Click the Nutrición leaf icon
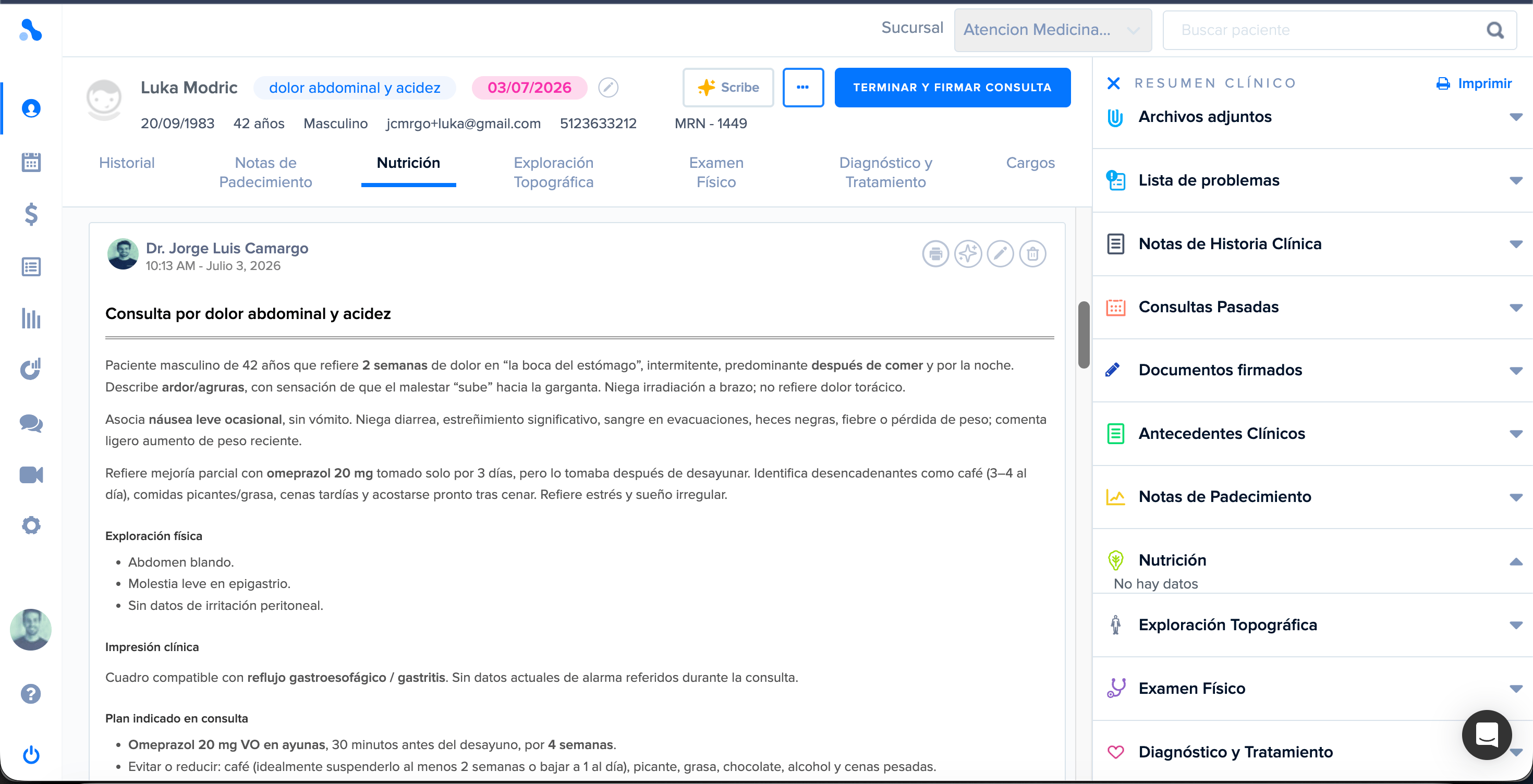The width and height of the screenshot is (1533, 784). tap(1116, 560)
